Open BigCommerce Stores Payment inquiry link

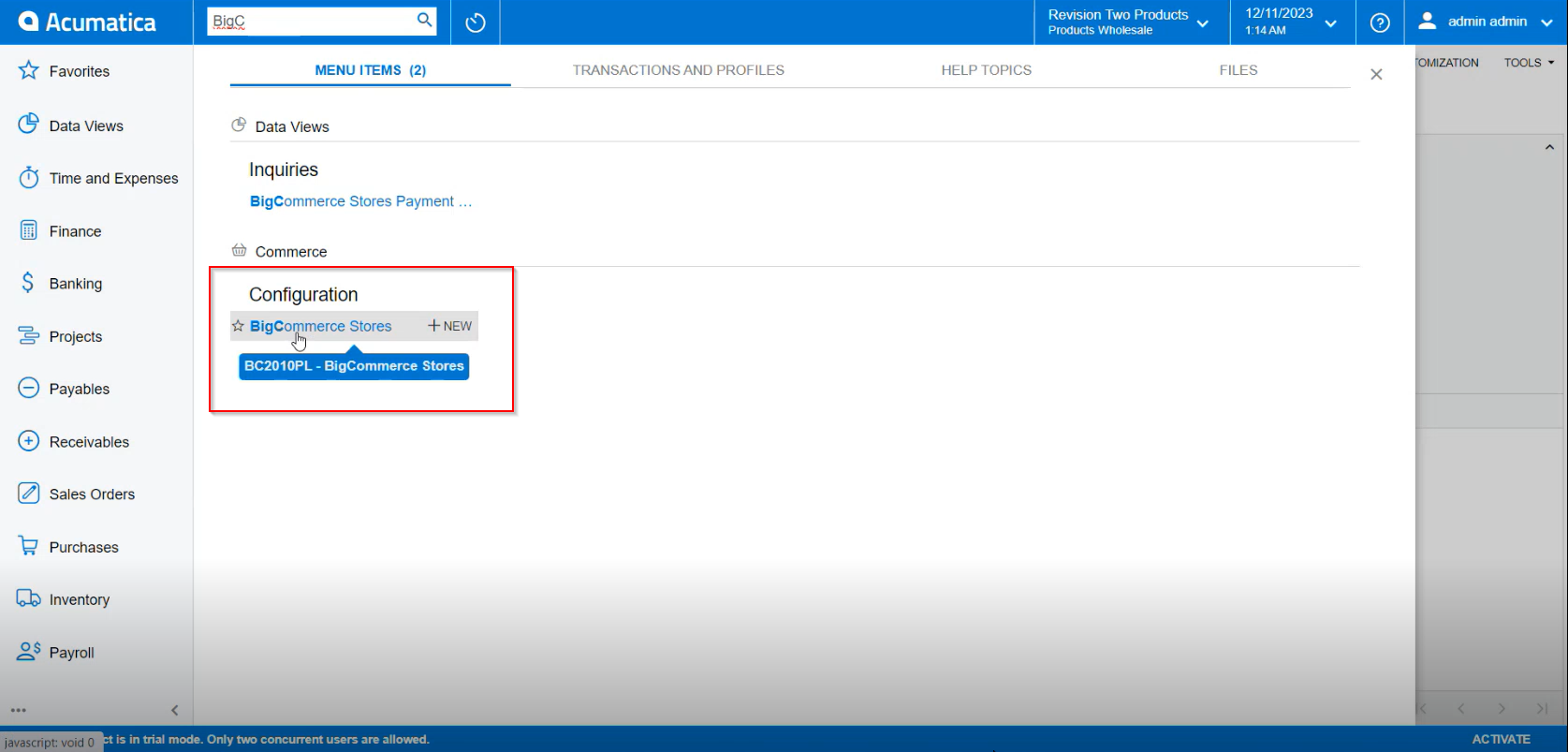(x=361, y=201)
